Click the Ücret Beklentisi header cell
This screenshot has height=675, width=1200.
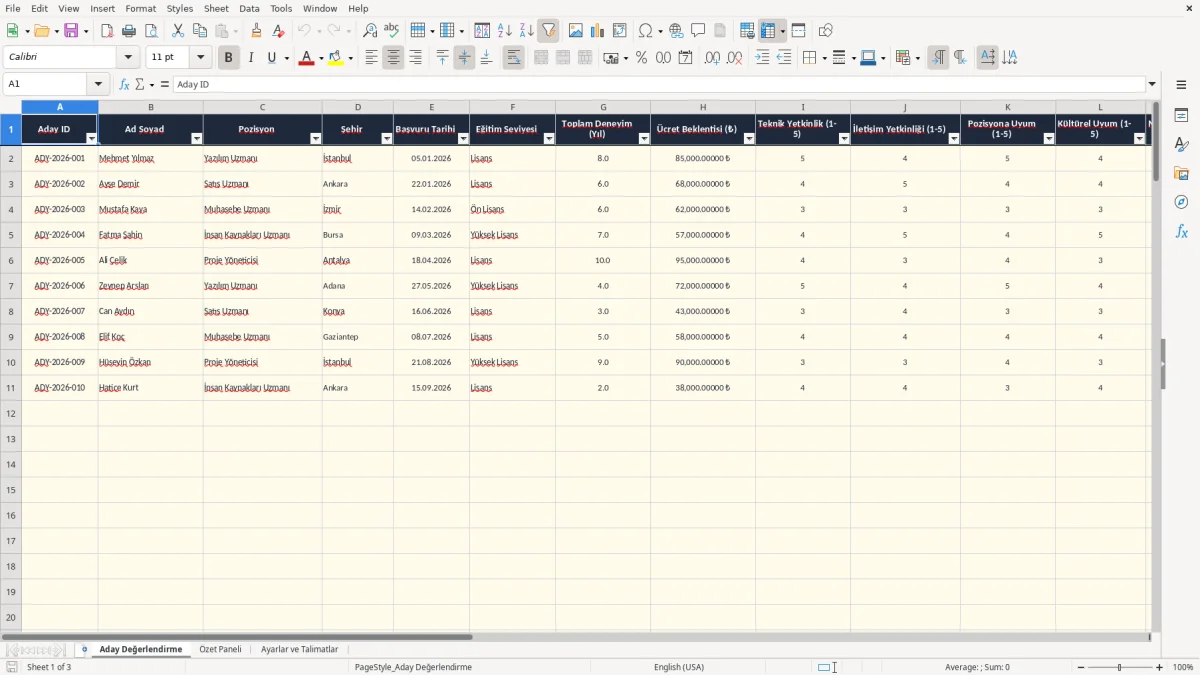[703, 129]
